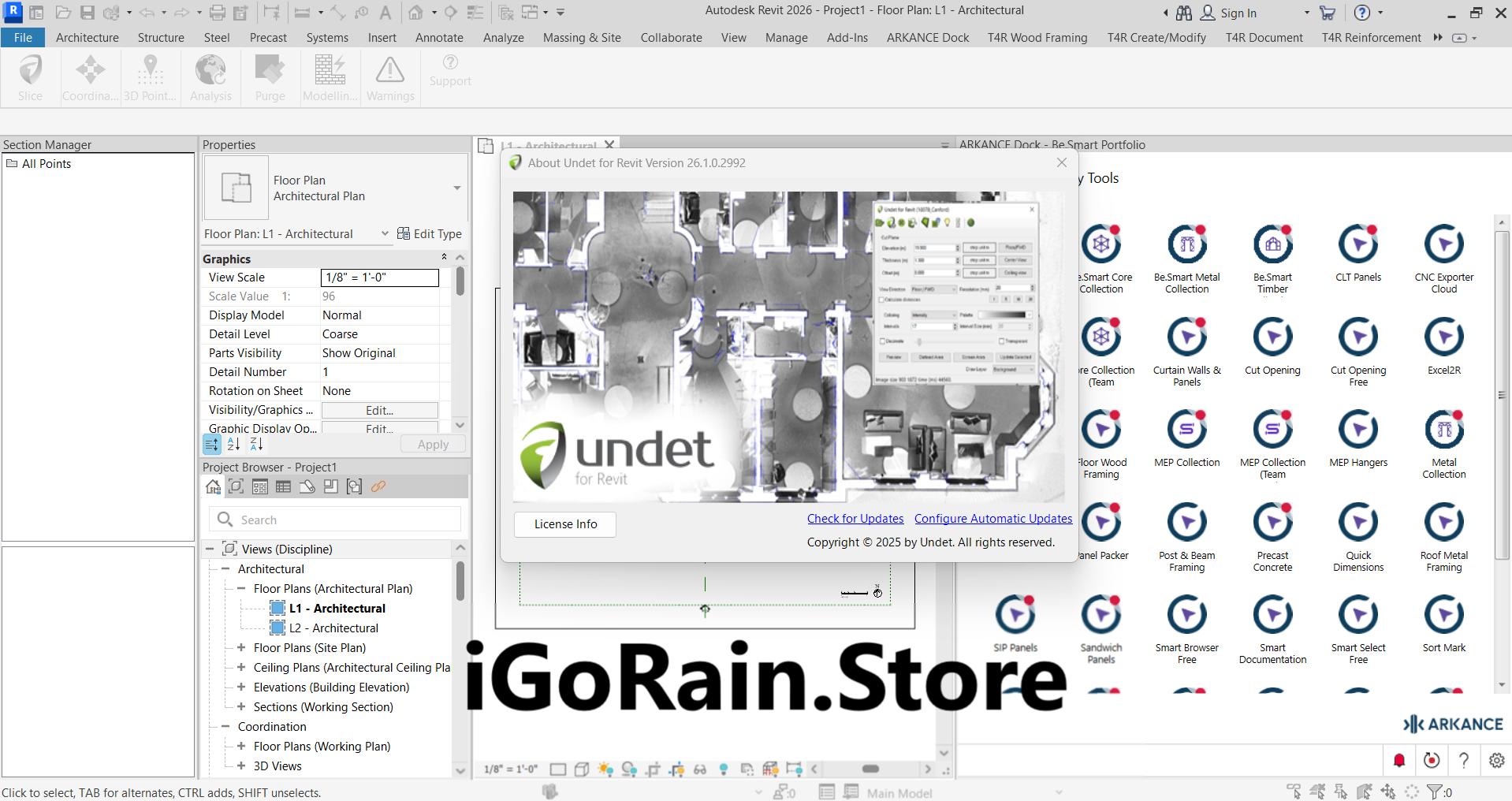Viewport: 1512px width, 801px height.
Task: Collapse the Architectural tree node
Action: pos(225,568)
